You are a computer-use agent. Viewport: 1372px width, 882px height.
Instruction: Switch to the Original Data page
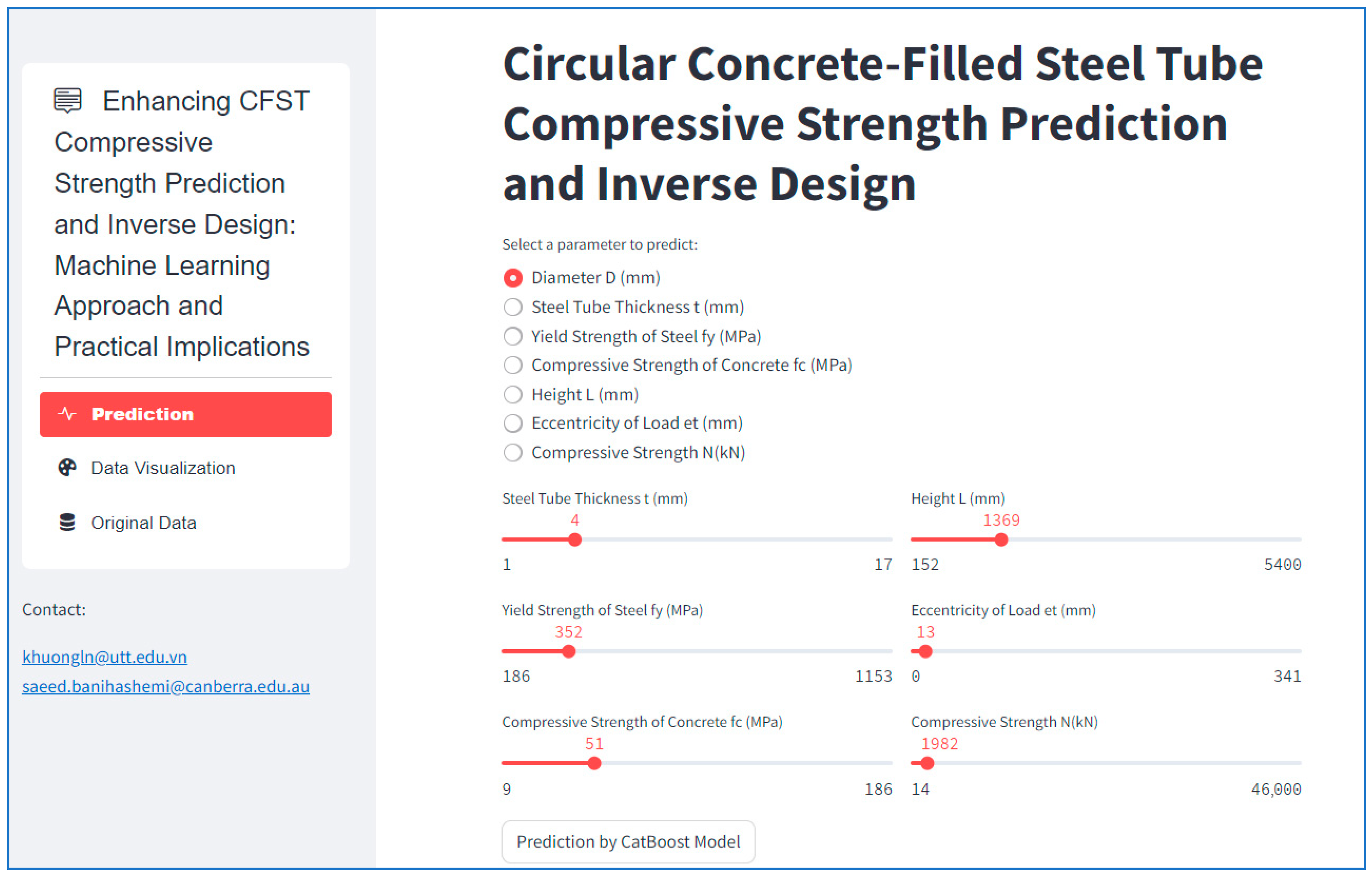(143, 522)
